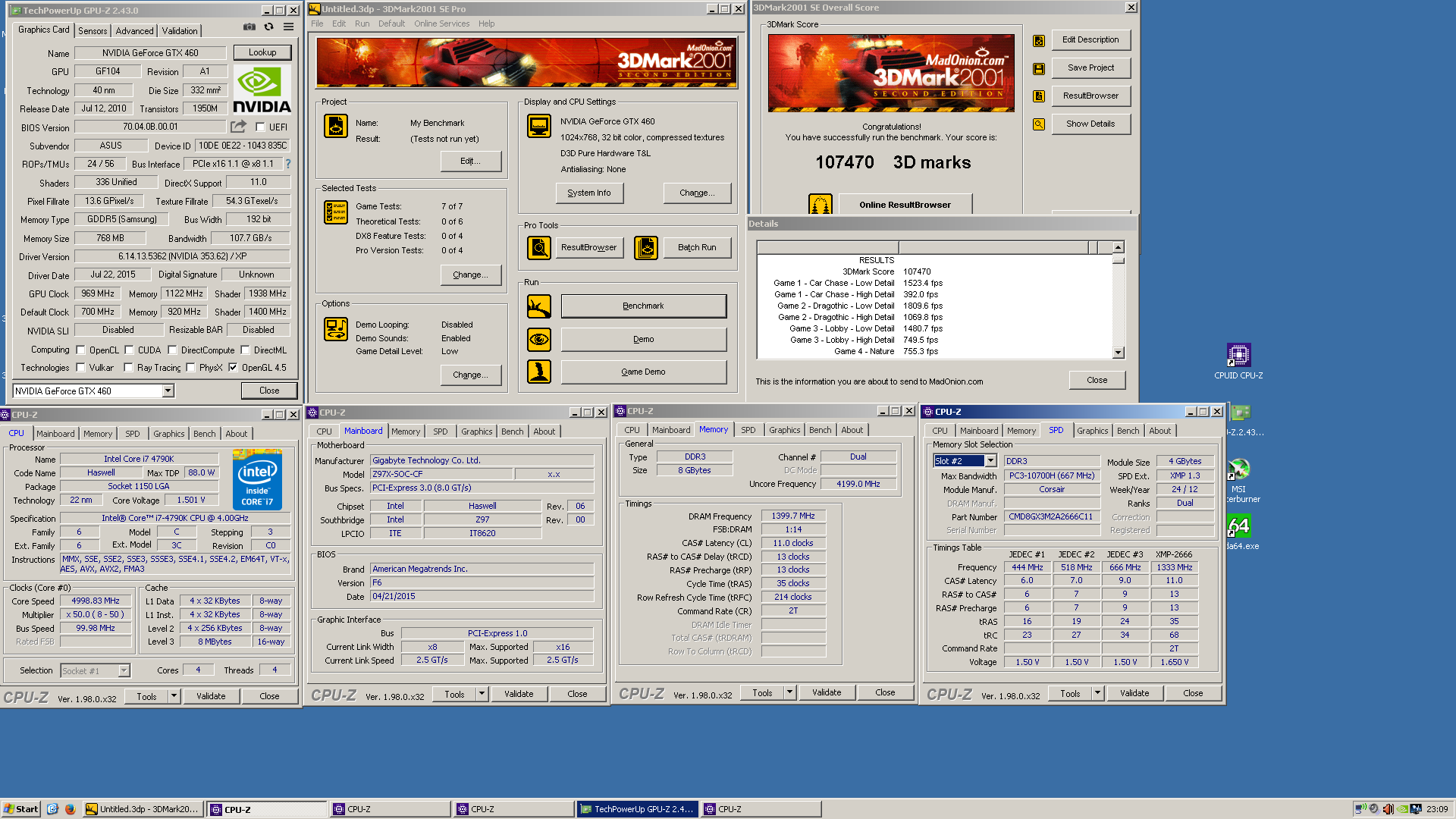Click the Save Project button
1456x819 pixels.
[1090, 68]
